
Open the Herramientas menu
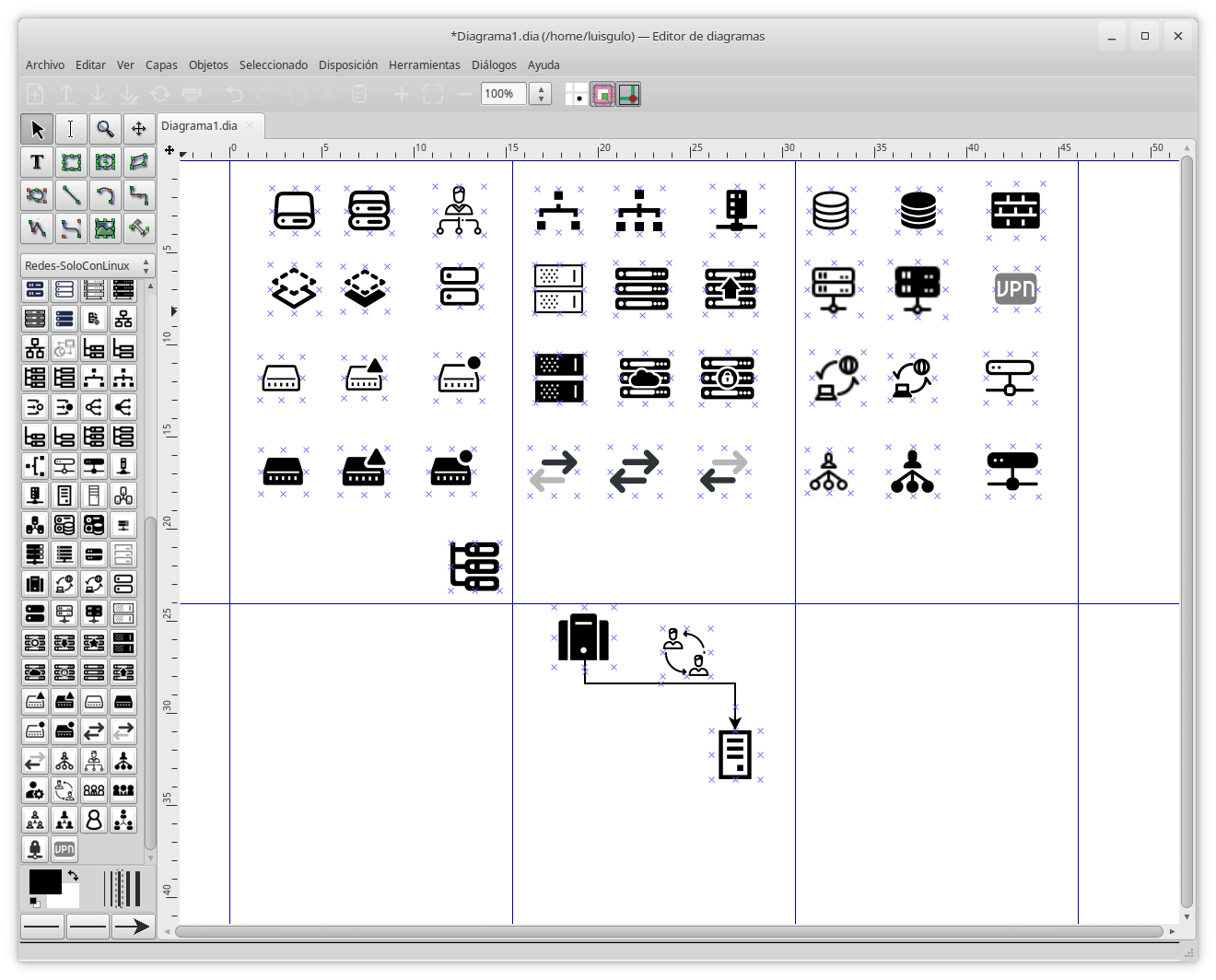click(x=425, y=64)
